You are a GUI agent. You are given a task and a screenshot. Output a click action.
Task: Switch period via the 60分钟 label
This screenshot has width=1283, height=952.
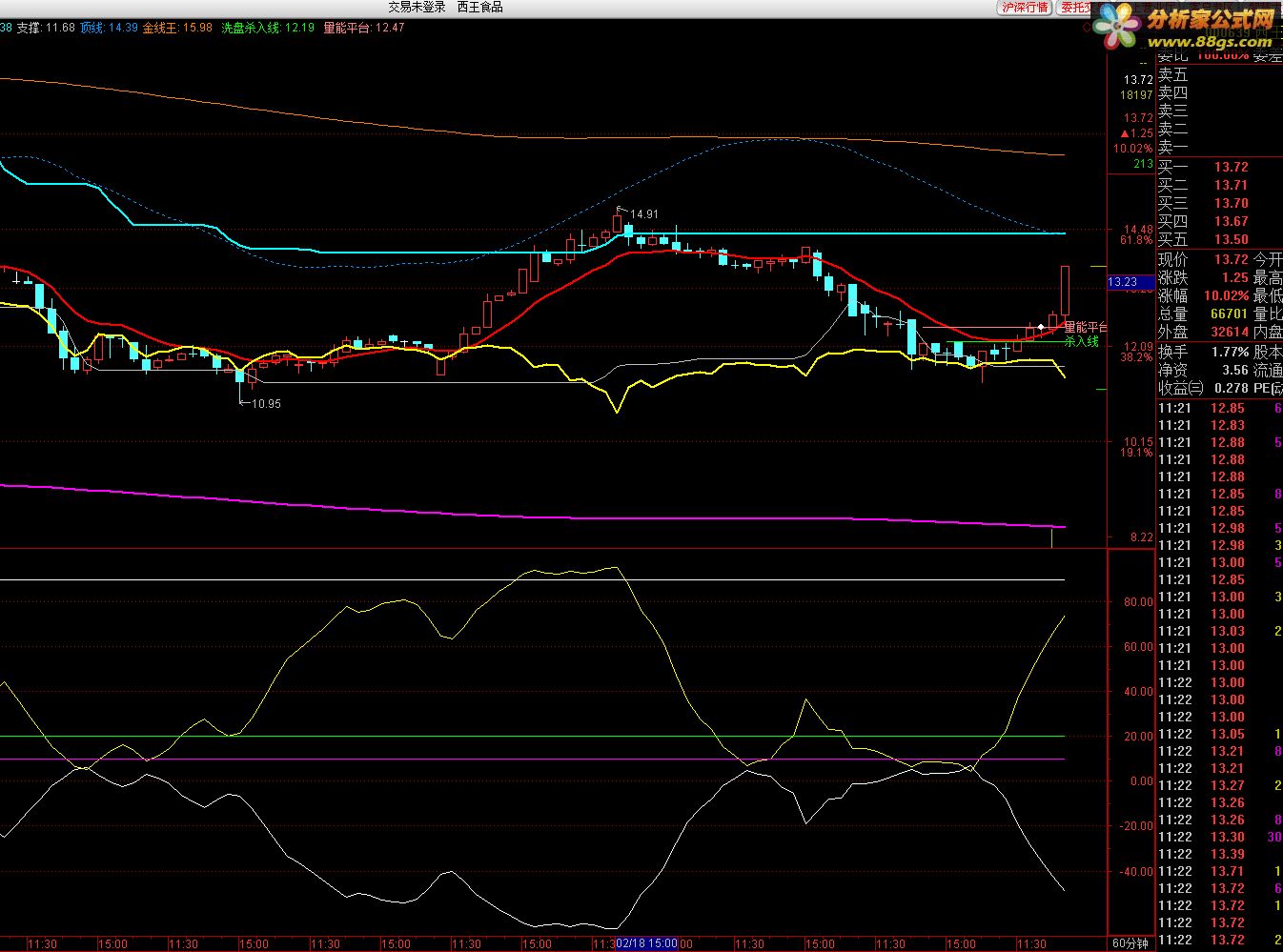(x=1130, y=943)
